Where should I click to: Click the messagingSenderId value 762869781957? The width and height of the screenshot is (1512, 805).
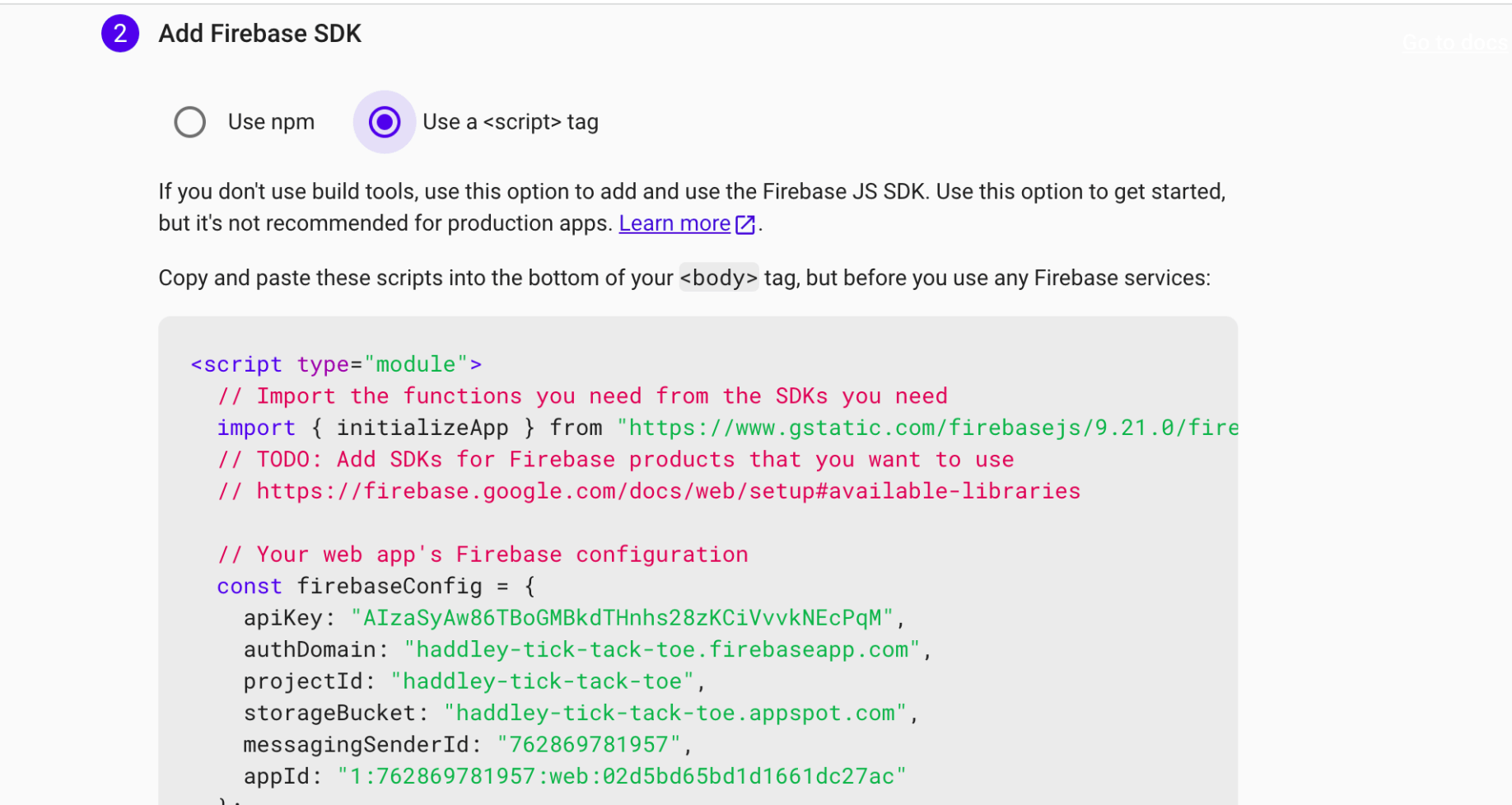pos(588,745)
